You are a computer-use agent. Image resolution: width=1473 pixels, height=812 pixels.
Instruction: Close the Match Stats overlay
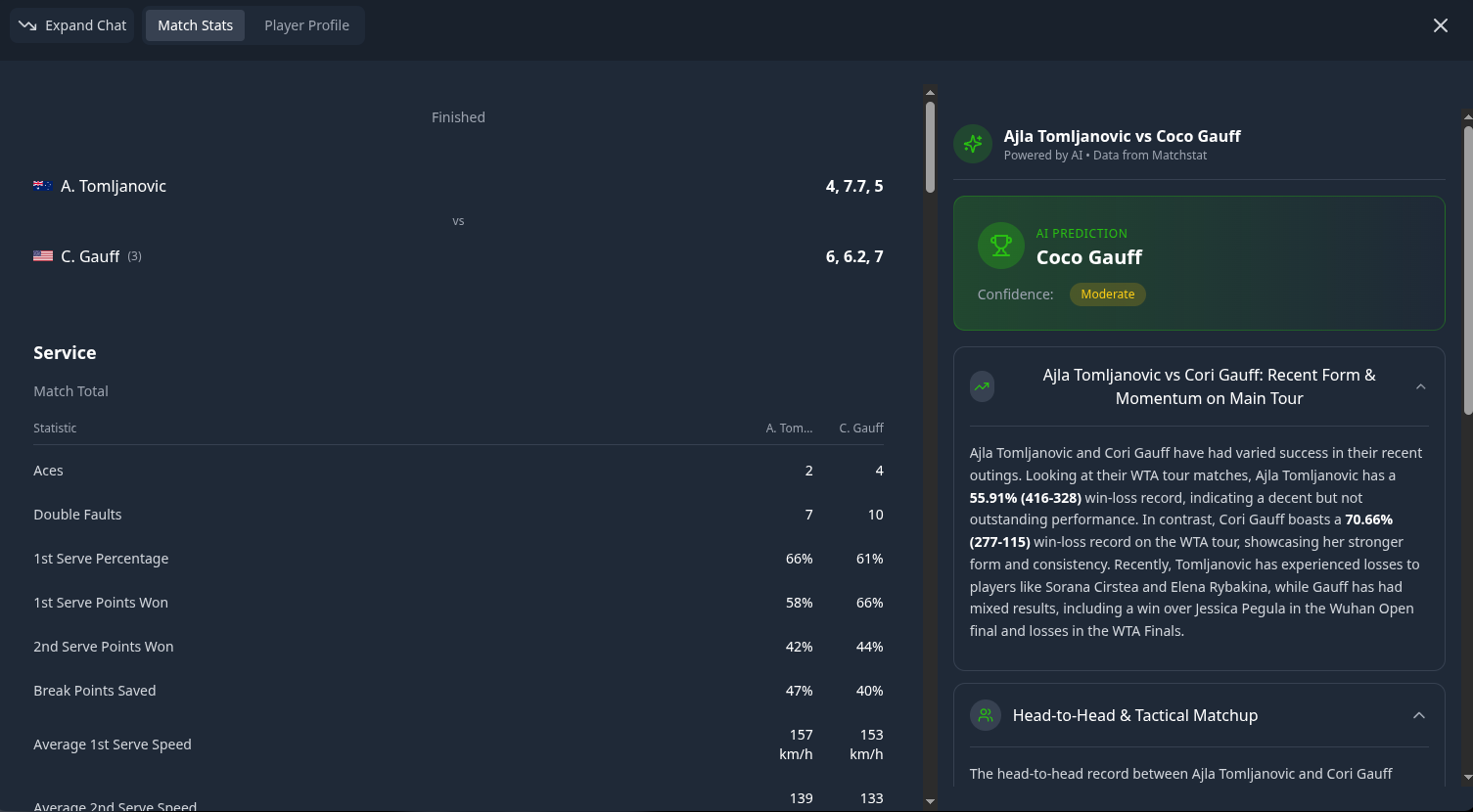1440,25
